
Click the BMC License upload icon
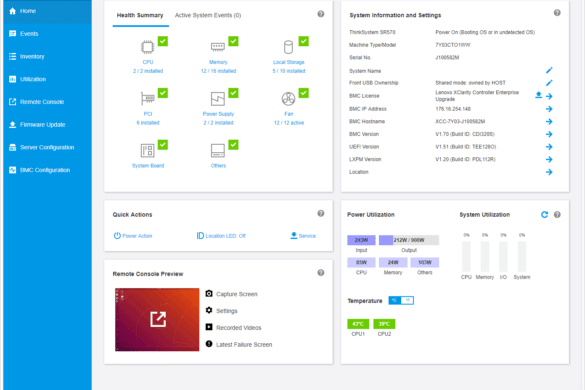coord(538,95)
